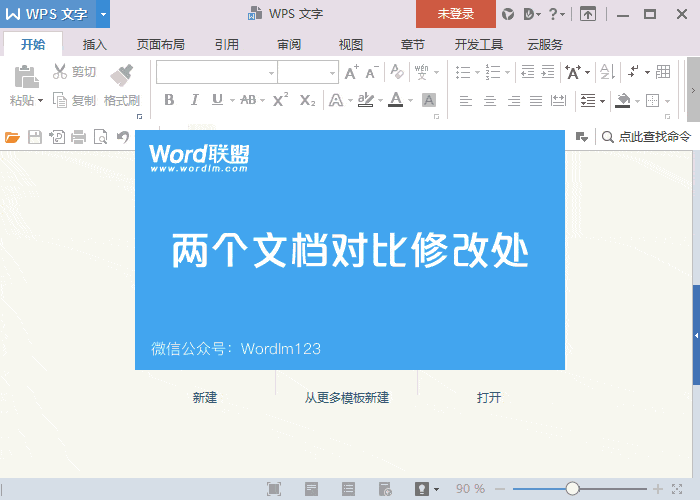
Task: Clear formatting with eraser A icon
Action: [x=397, y=71]
